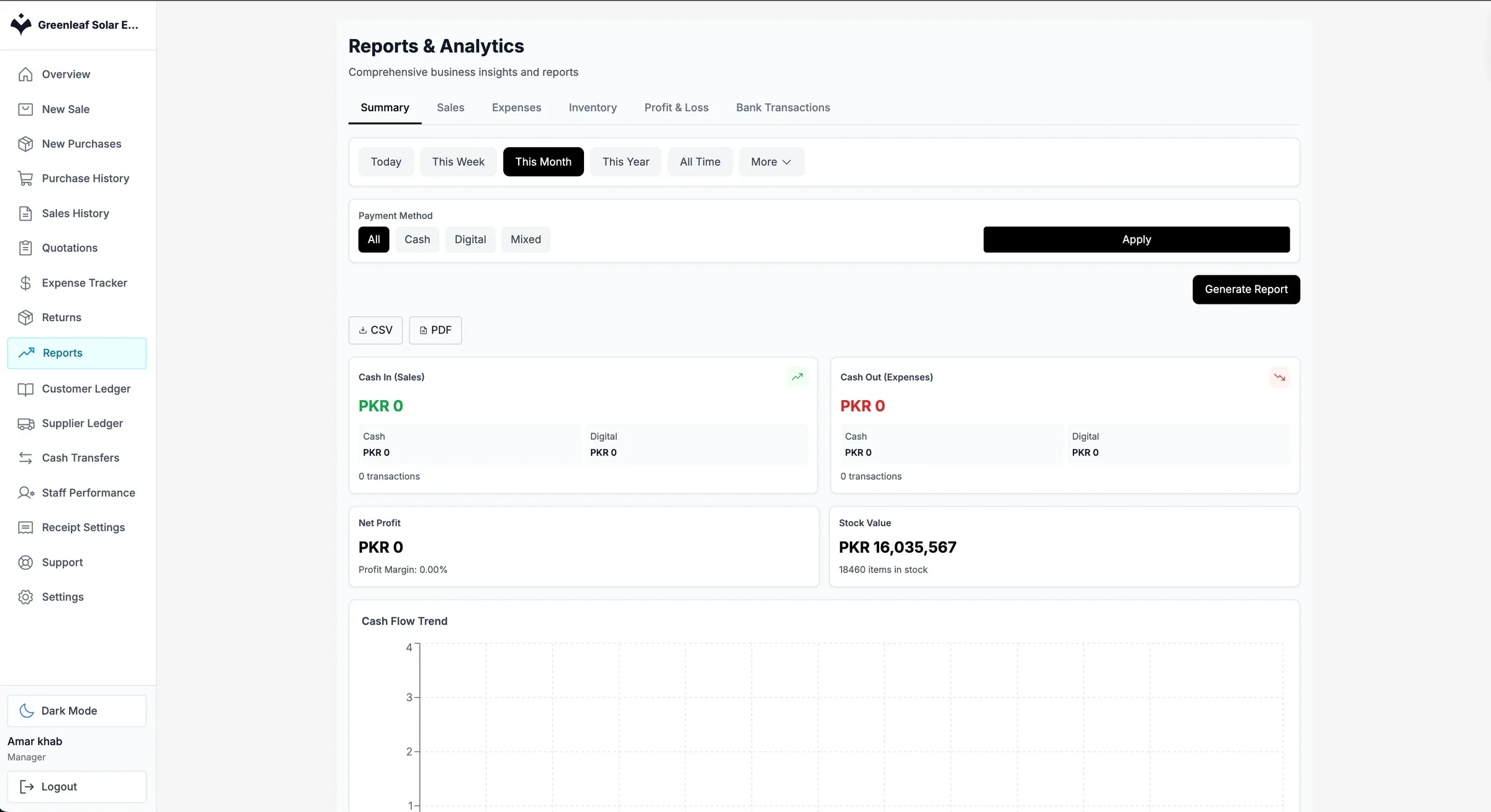Choose the Today date range
This screenshot has height=812, width=1491.
(x=386, y=162)
